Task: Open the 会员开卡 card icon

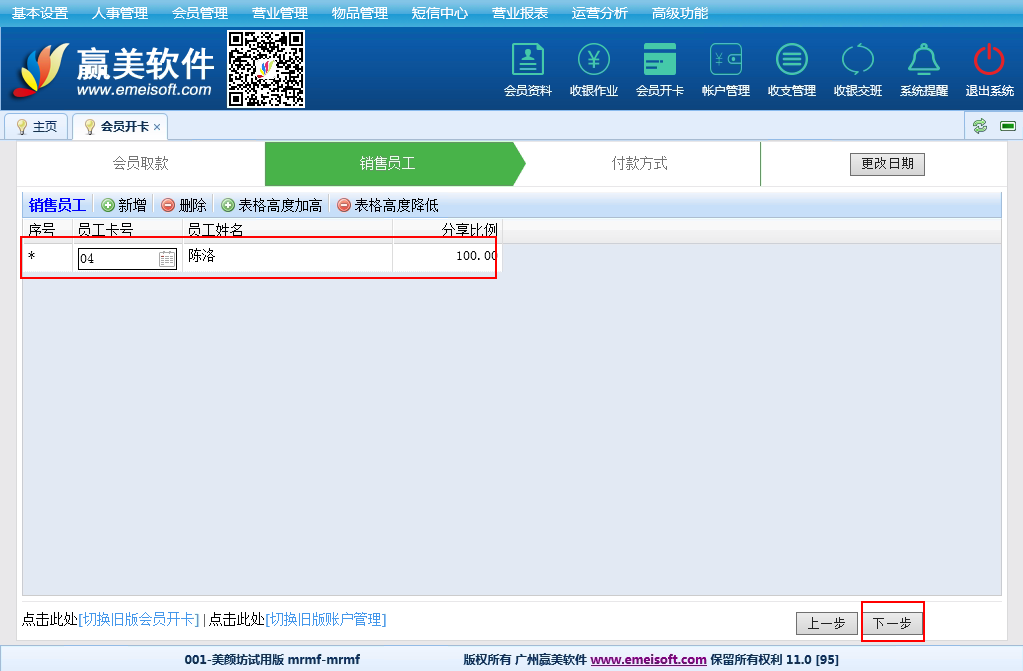Action: tap(659, 61)
